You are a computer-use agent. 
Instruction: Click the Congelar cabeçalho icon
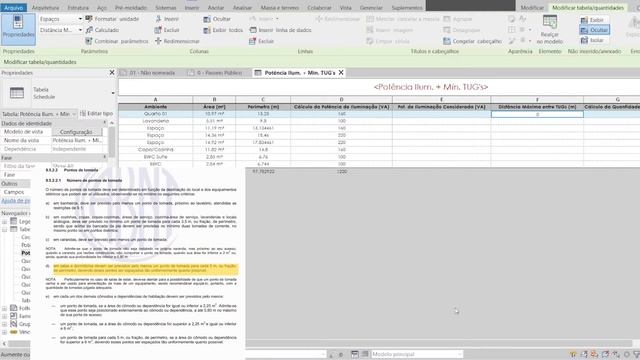(447, 41)
